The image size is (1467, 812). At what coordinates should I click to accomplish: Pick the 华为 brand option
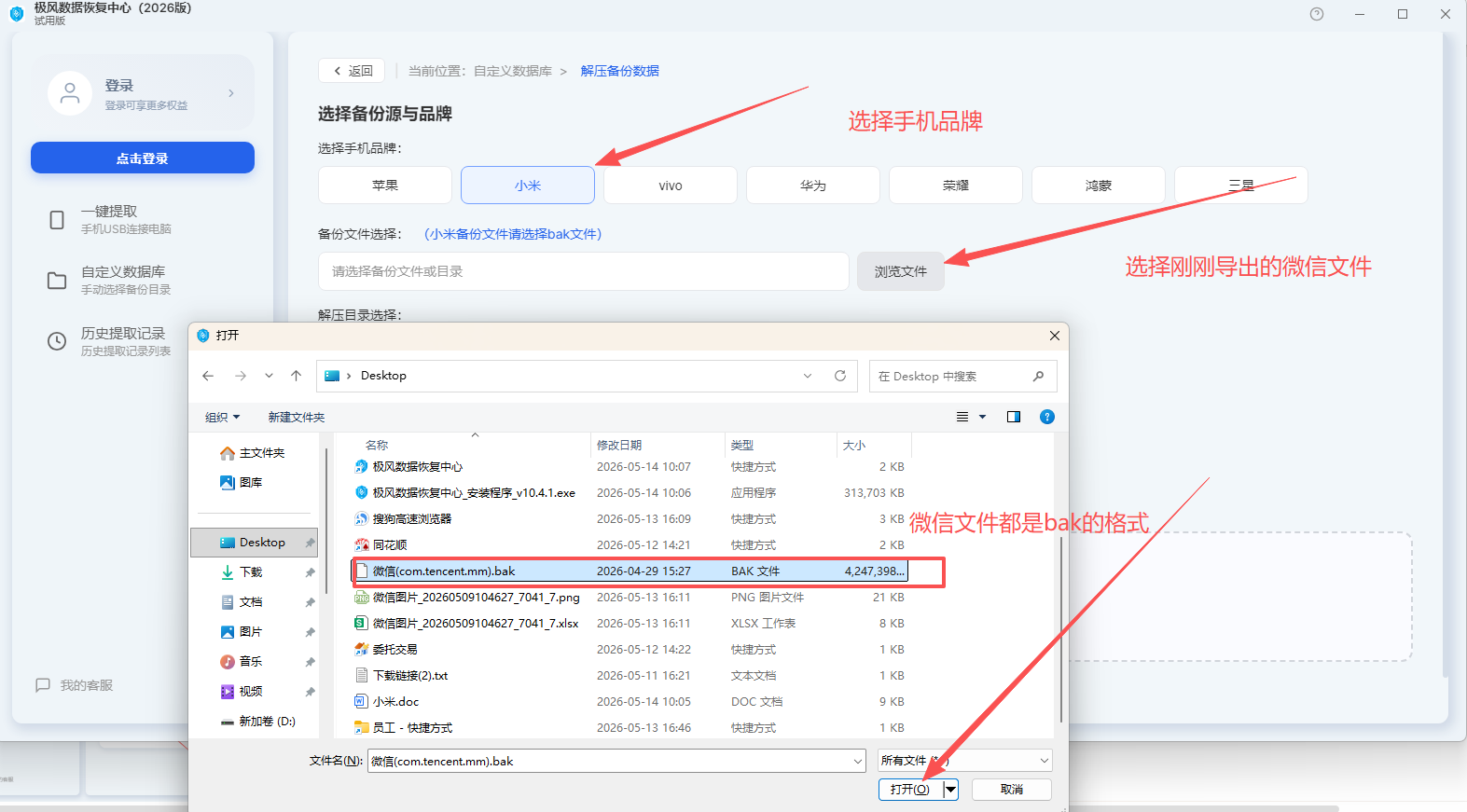point(813,186)
